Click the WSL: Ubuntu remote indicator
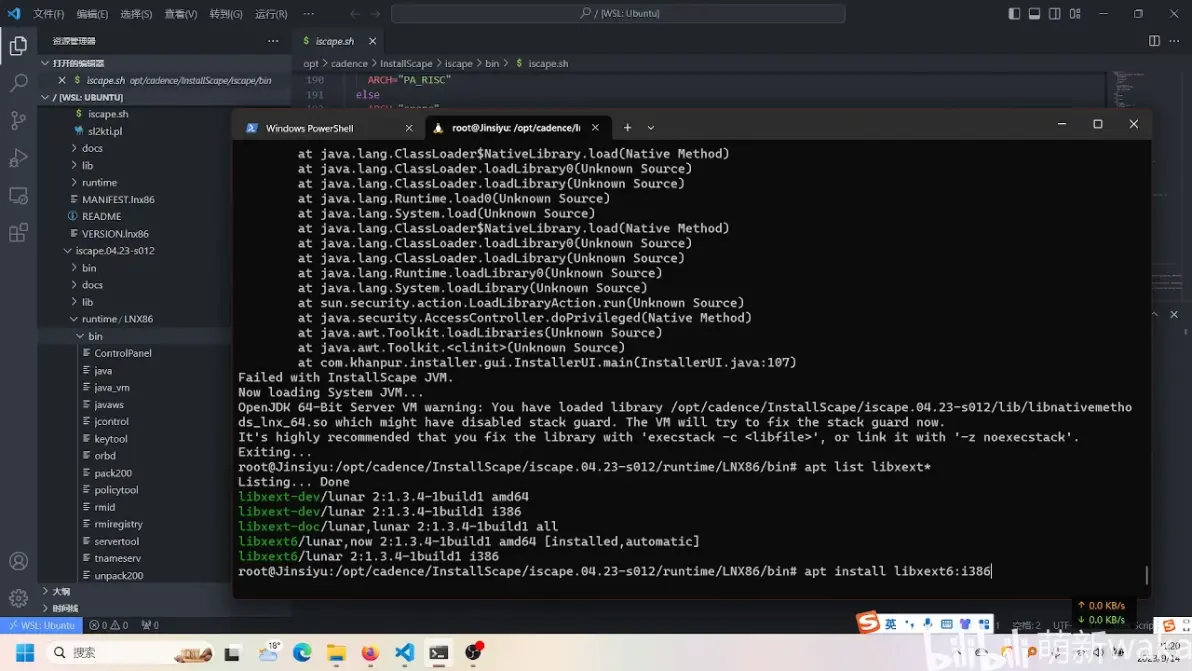The width and height of the screenshot is (1192, 671). [41, 625]
